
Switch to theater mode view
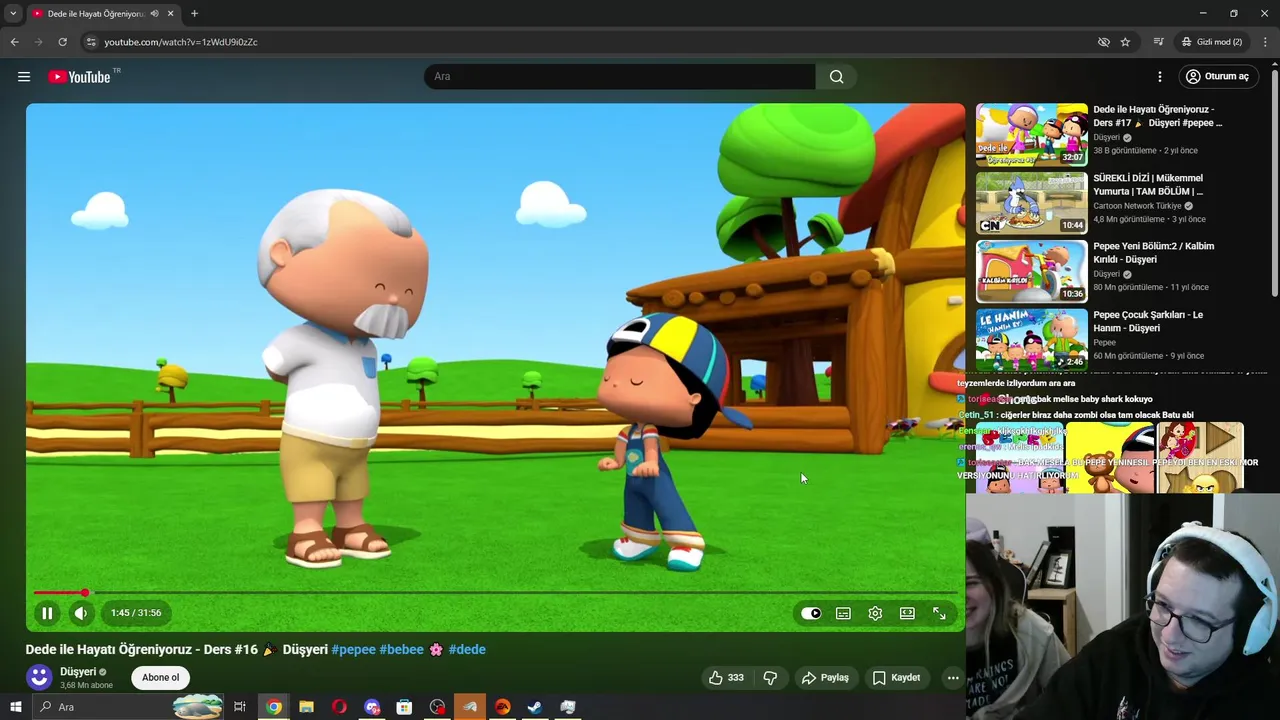point(907,613)
